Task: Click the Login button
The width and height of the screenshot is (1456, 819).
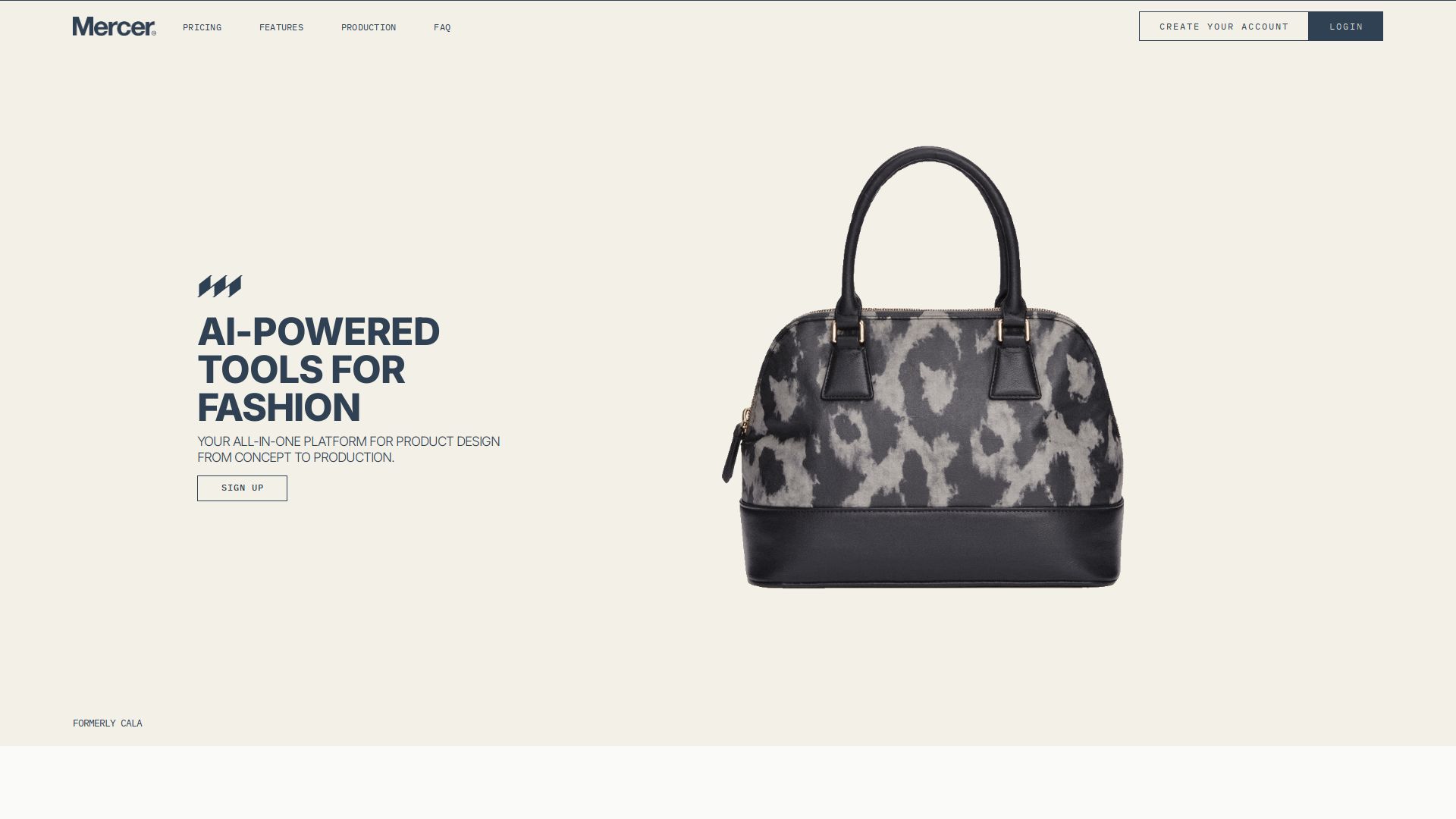Action: [1346, 27]
